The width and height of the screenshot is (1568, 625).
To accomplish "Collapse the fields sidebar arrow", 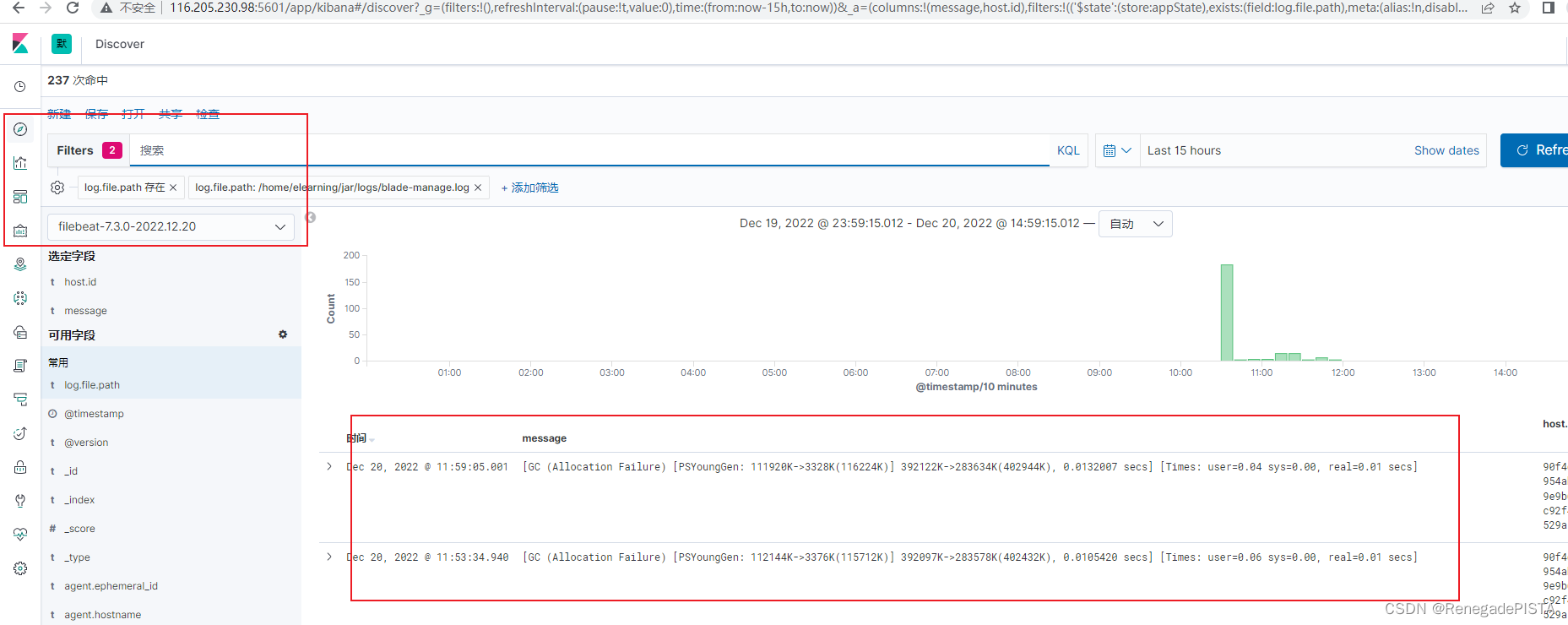I will [x=311, y=217].
